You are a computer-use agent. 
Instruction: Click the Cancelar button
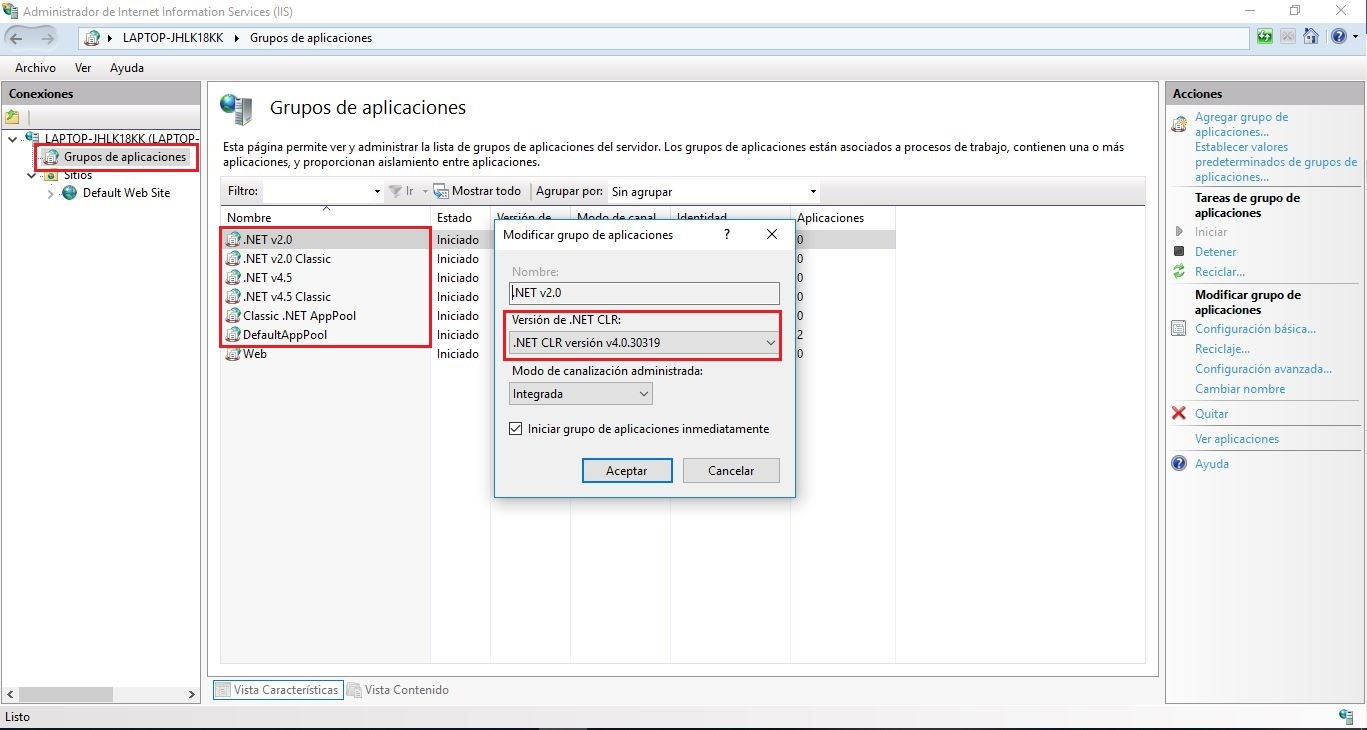click(731, 470)
